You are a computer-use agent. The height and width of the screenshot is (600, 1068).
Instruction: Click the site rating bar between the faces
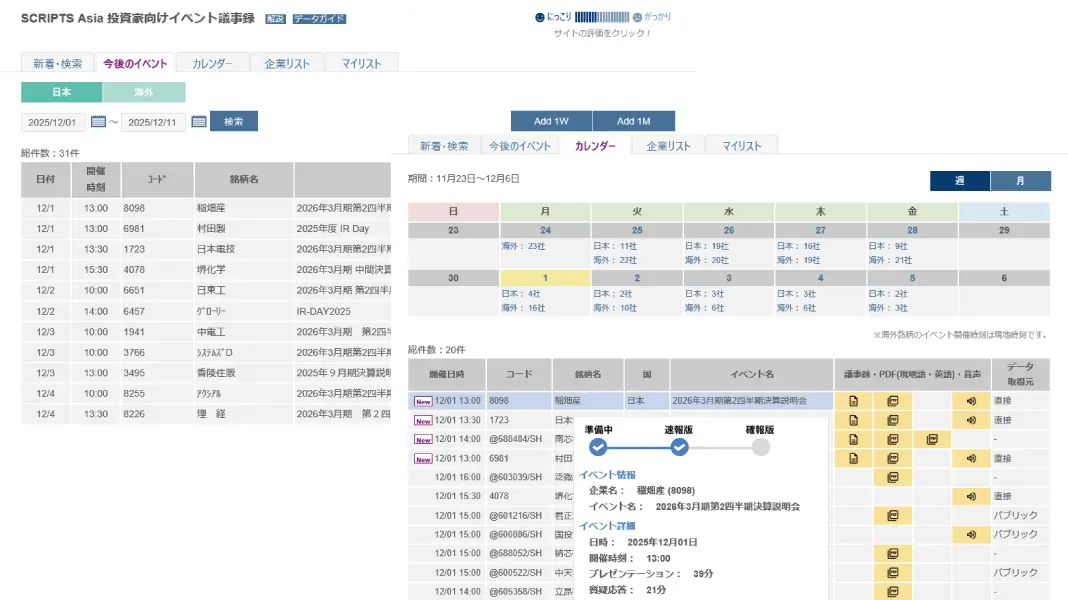pyautogui.click(x=602, y=17)
